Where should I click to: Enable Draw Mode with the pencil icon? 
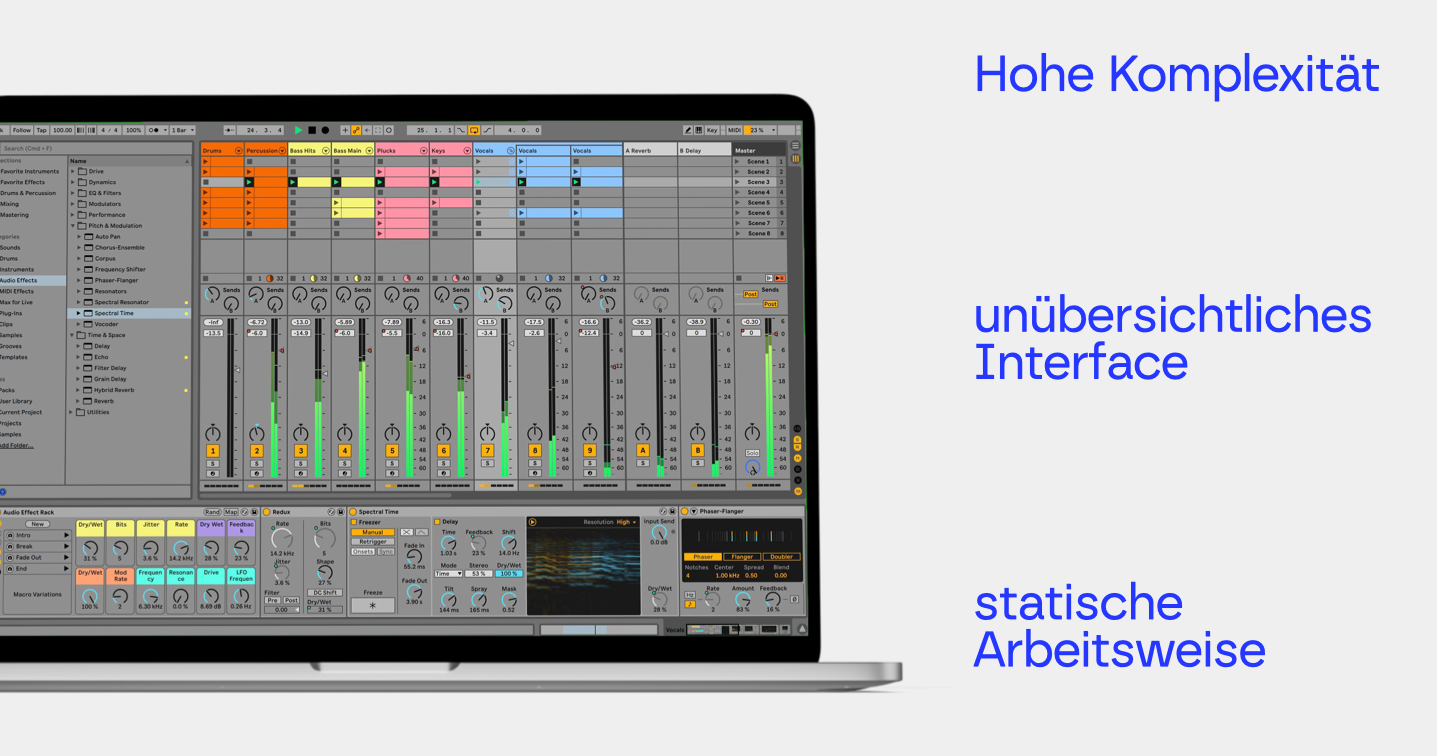point(688,130)
